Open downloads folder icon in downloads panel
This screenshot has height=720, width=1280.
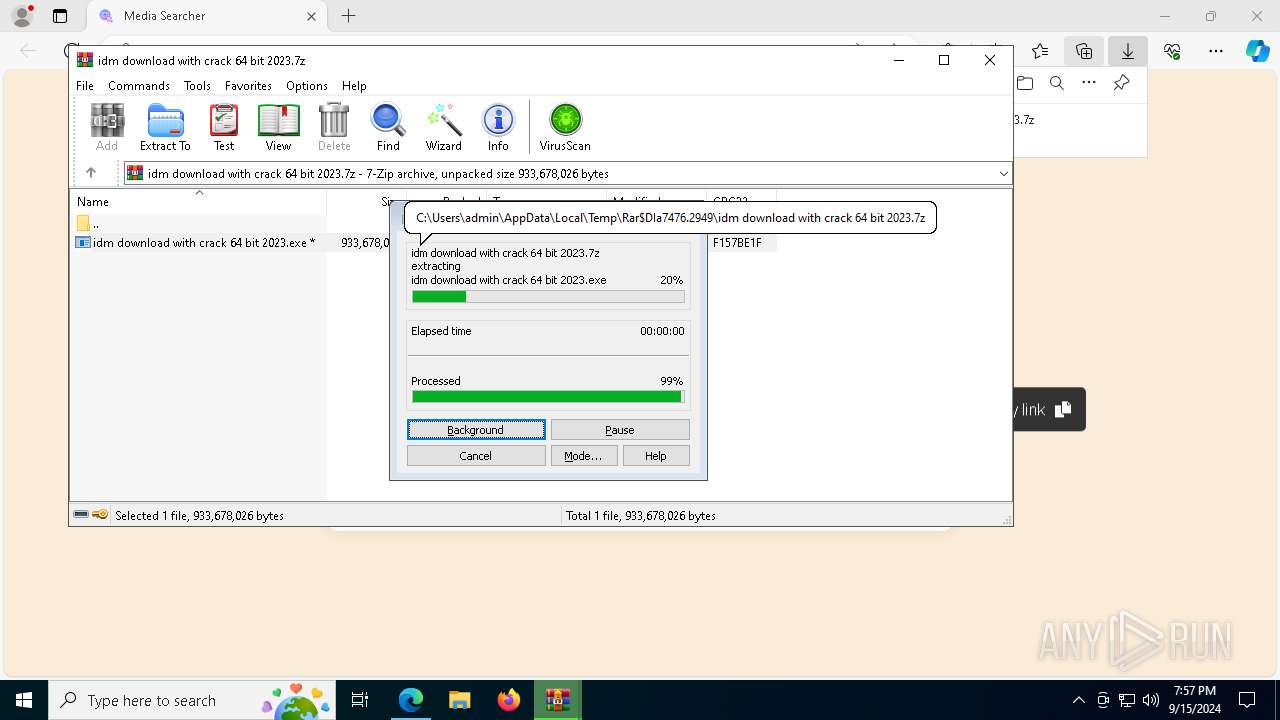1025,83
